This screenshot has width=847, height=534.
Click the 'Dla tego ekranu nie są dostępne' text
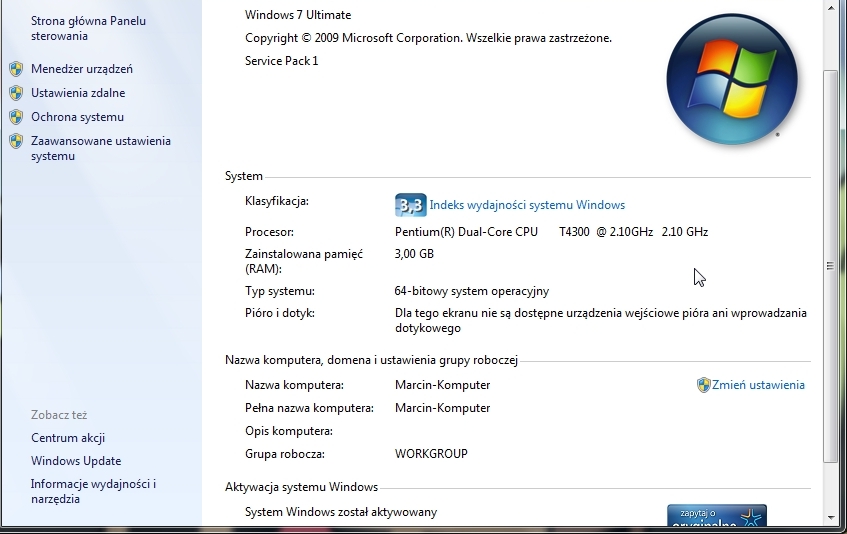point(601,321)
